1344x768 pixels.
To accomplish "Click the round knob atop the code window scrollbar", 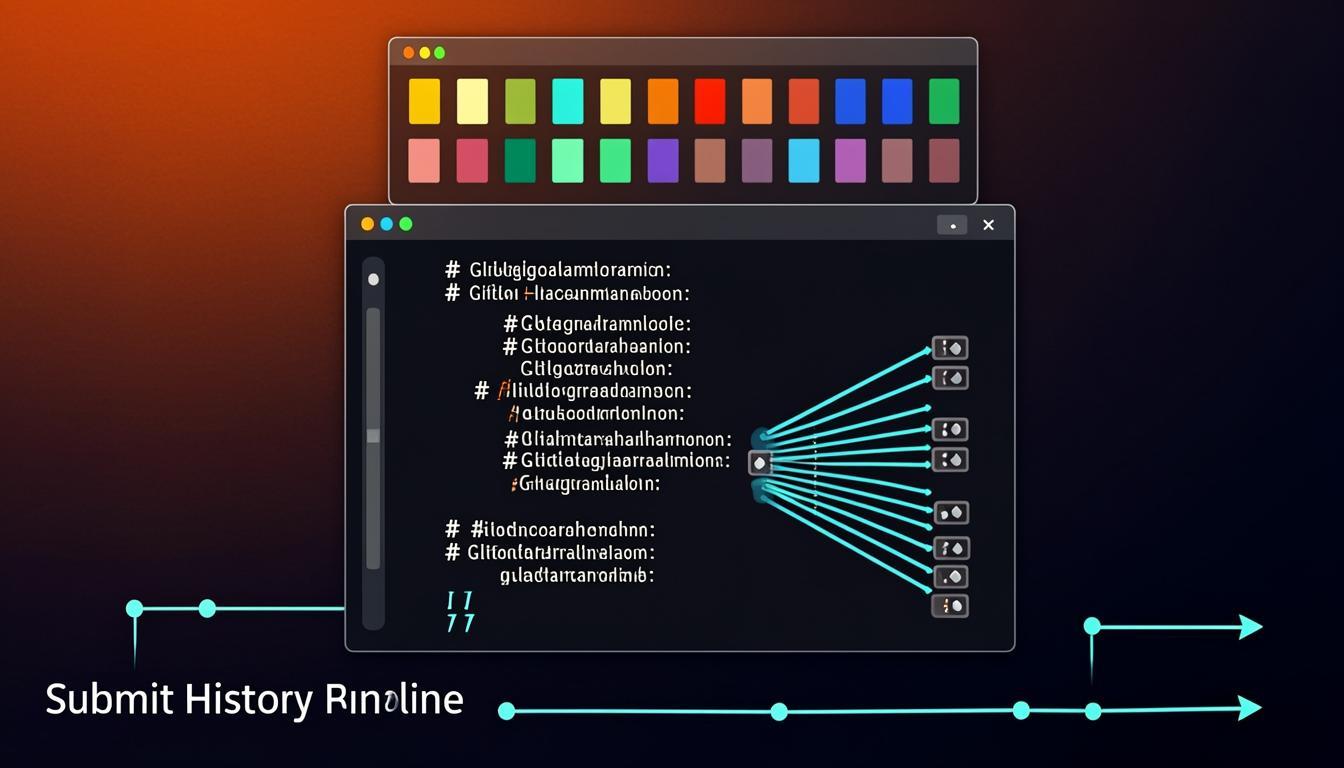I will [x=373, y=279].
